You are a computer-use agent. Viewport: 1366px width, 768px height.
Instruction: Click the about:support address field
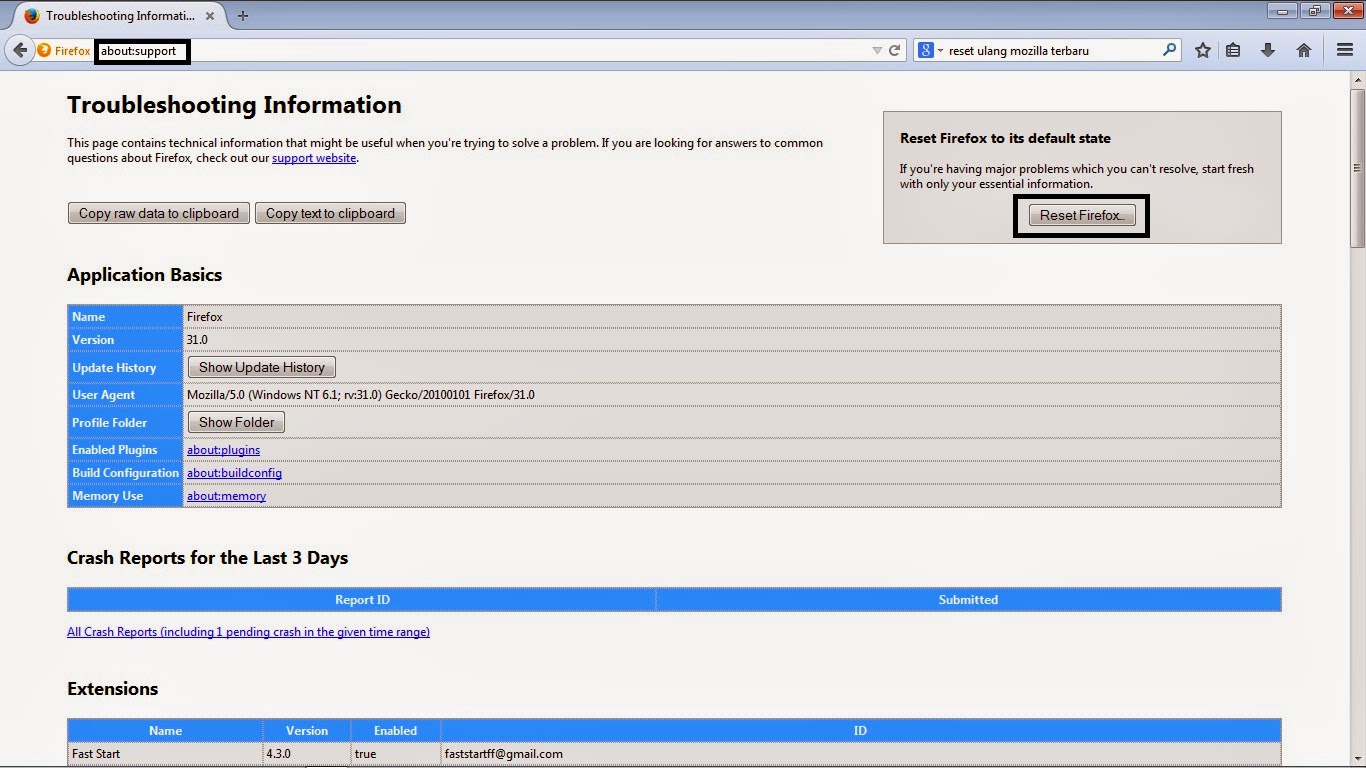click(x=482, y=50)
